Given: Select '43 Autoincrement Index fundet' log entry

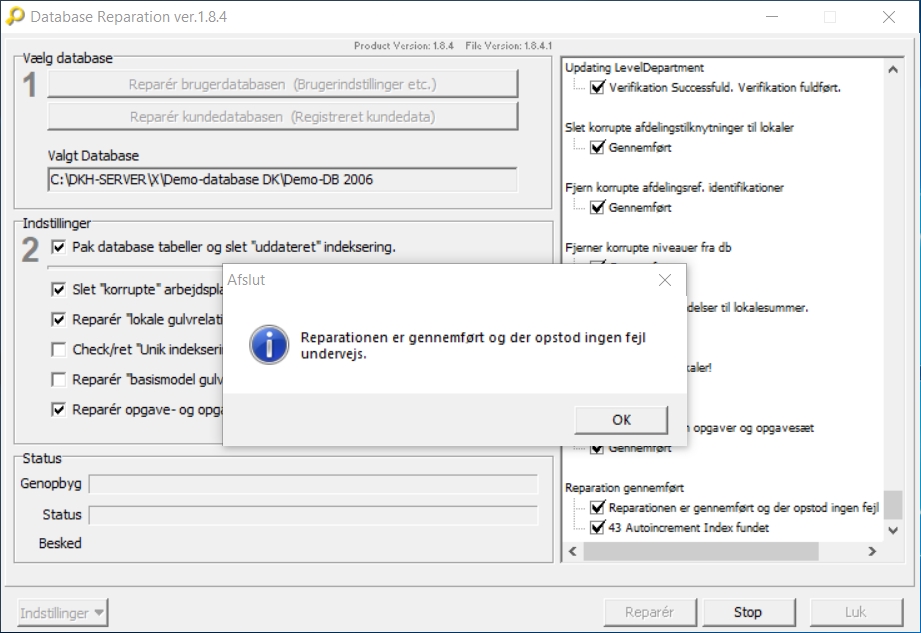Looking at the screenshot, I should [x=688, y=527].
